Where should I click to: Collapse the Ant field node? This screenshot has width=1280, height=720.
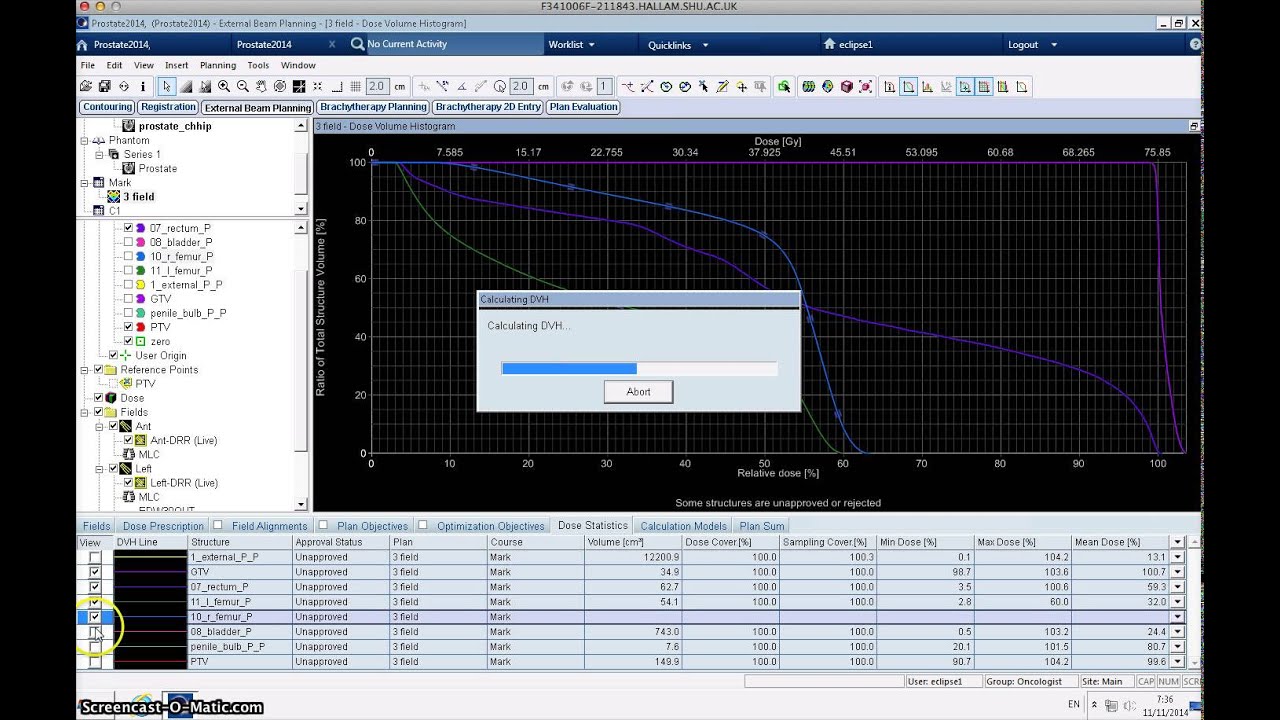[101, 426]
